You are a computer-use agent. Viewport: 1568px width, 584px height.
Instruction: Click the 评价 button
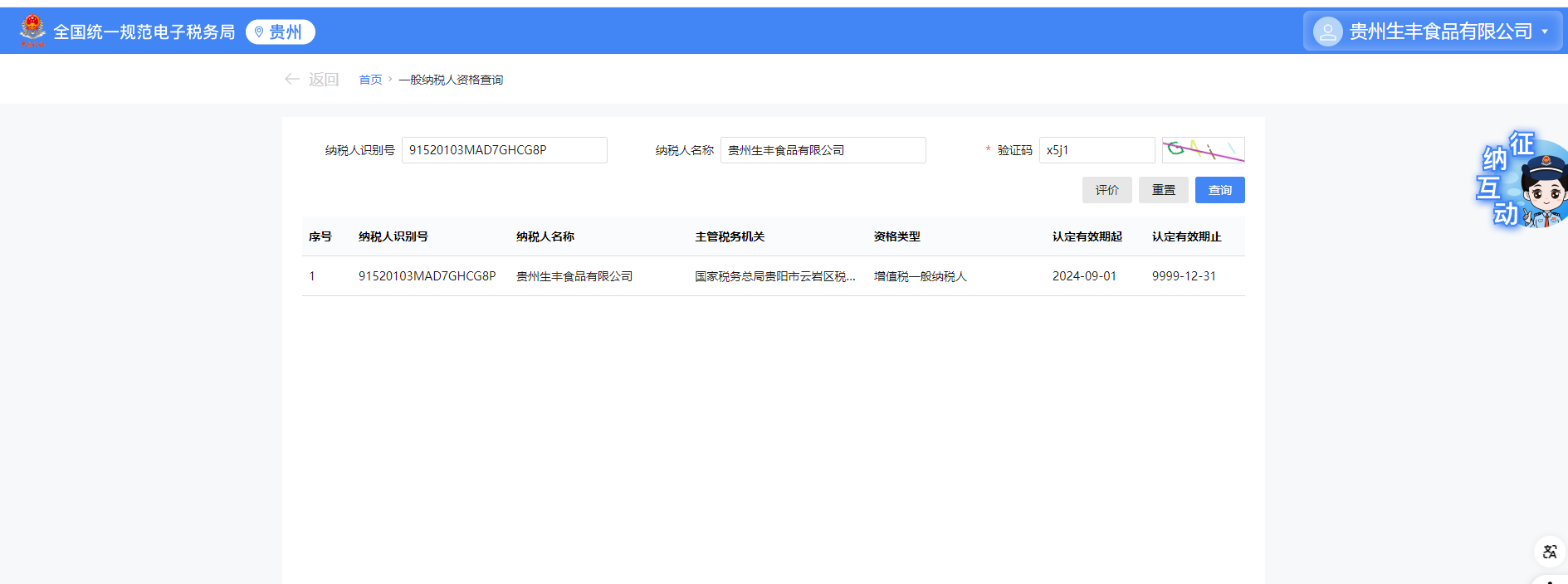[x=1106, y=190]
